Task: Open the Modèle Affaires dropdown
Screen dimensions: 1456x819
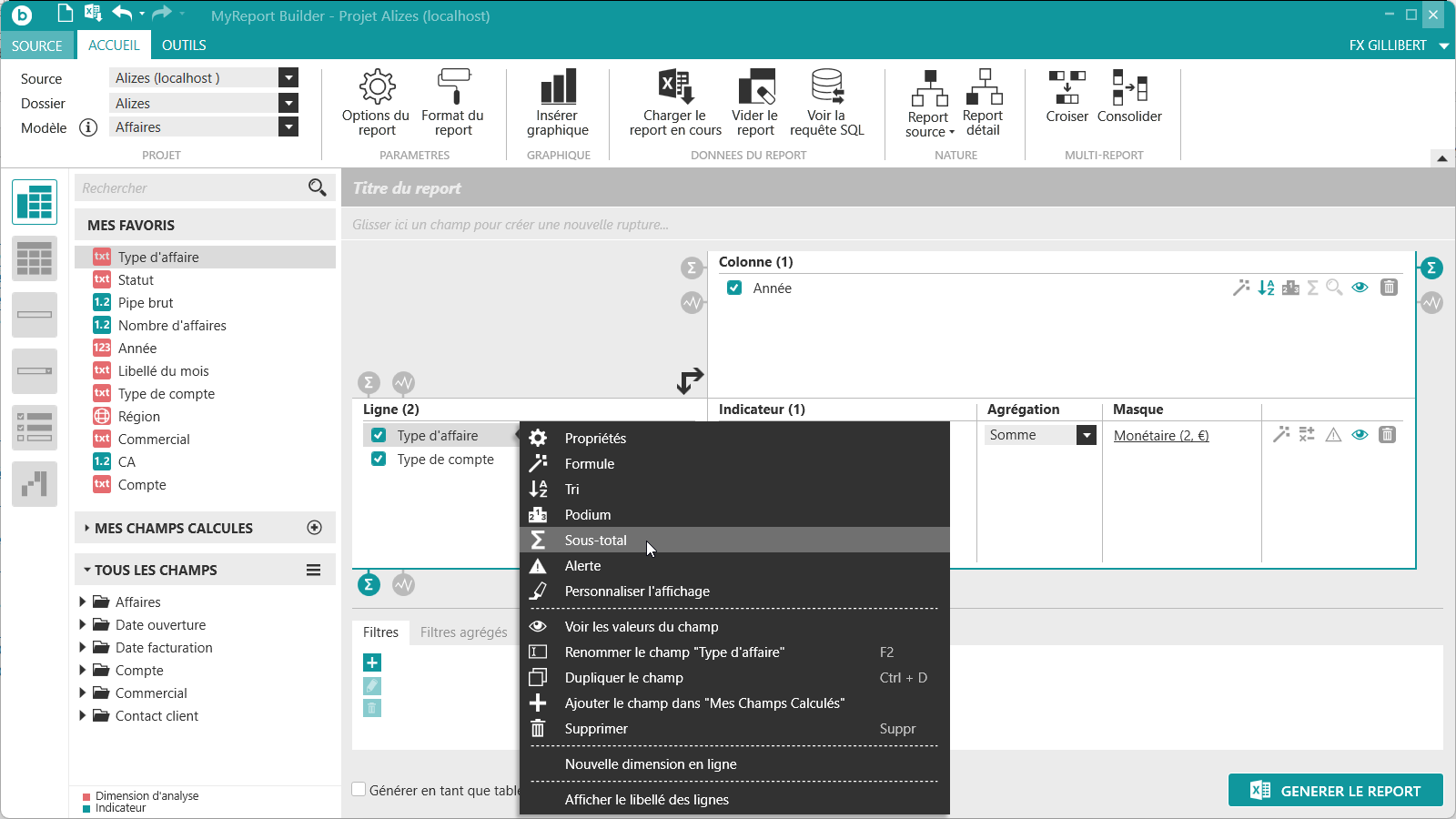Action: 288,127
